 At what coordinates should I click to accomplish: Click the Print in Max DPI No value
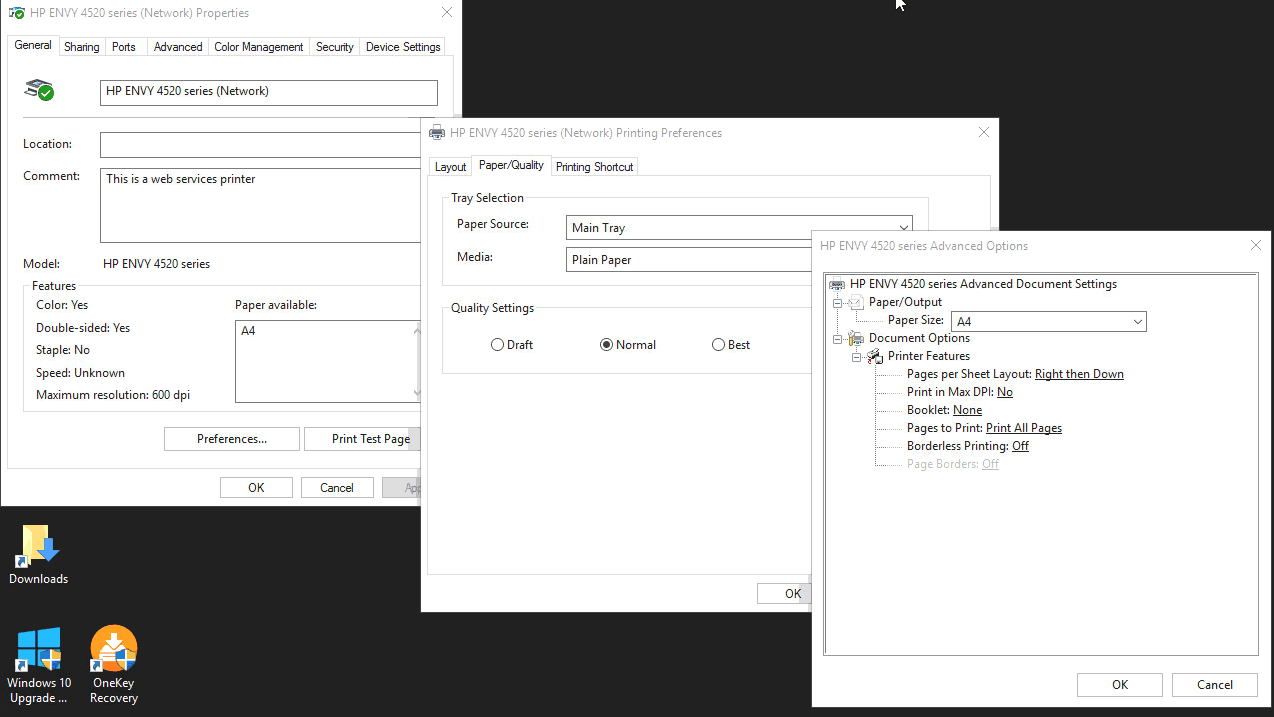coord(1005,392)
